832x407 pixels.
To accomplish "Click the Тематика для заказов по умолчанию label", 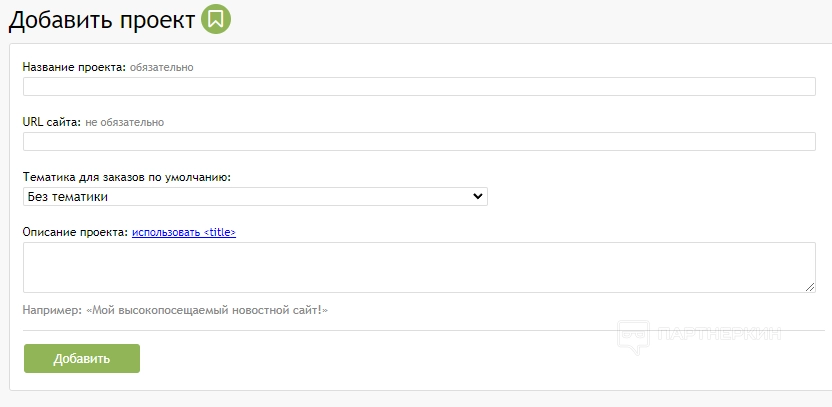I will click(x=127, y=177).
